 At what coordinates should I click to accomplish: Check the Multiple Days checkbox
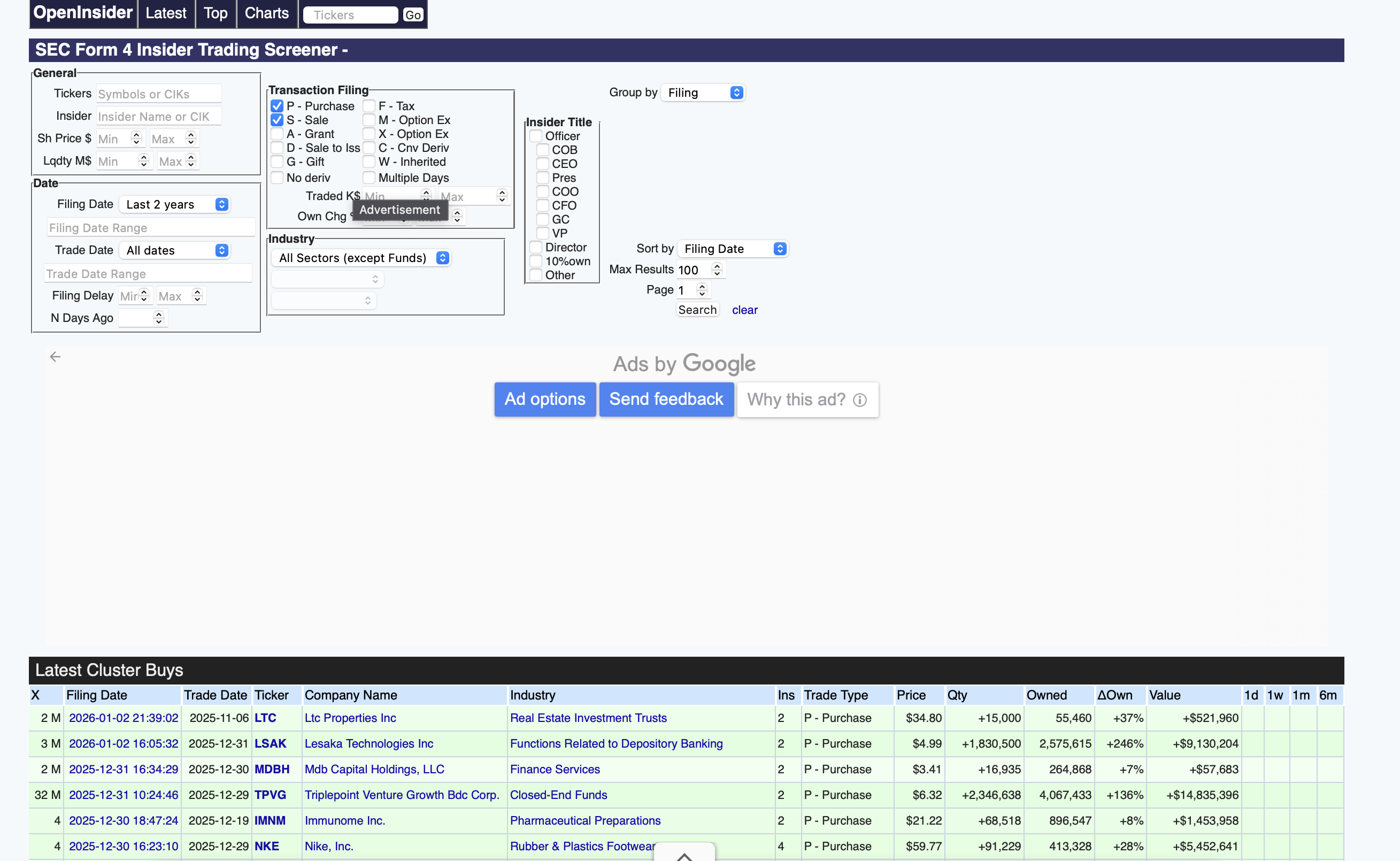[x=369, y=178]
